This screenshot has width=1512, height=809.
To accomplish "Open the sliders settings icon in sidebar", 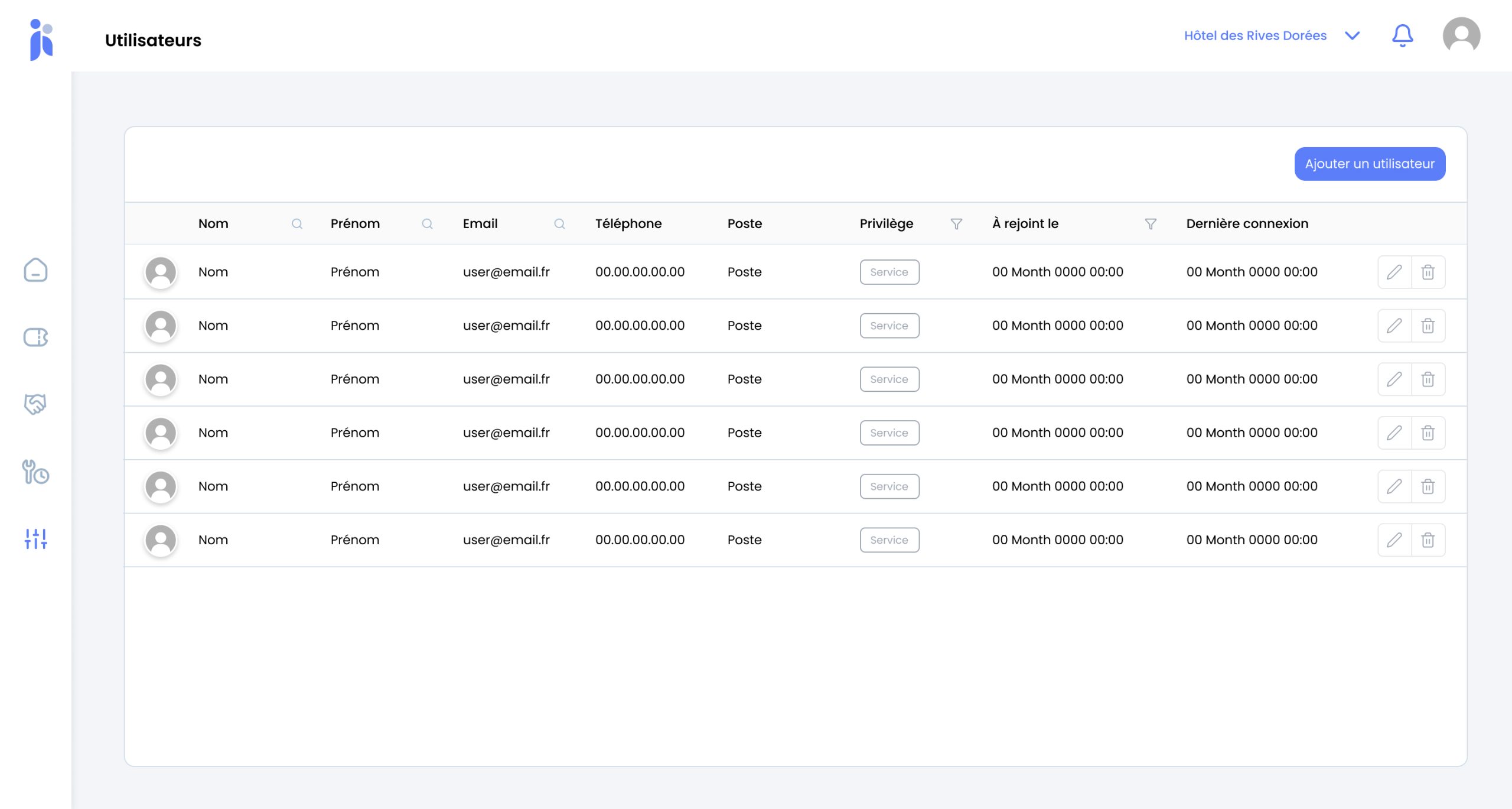I will pos(35,538).
